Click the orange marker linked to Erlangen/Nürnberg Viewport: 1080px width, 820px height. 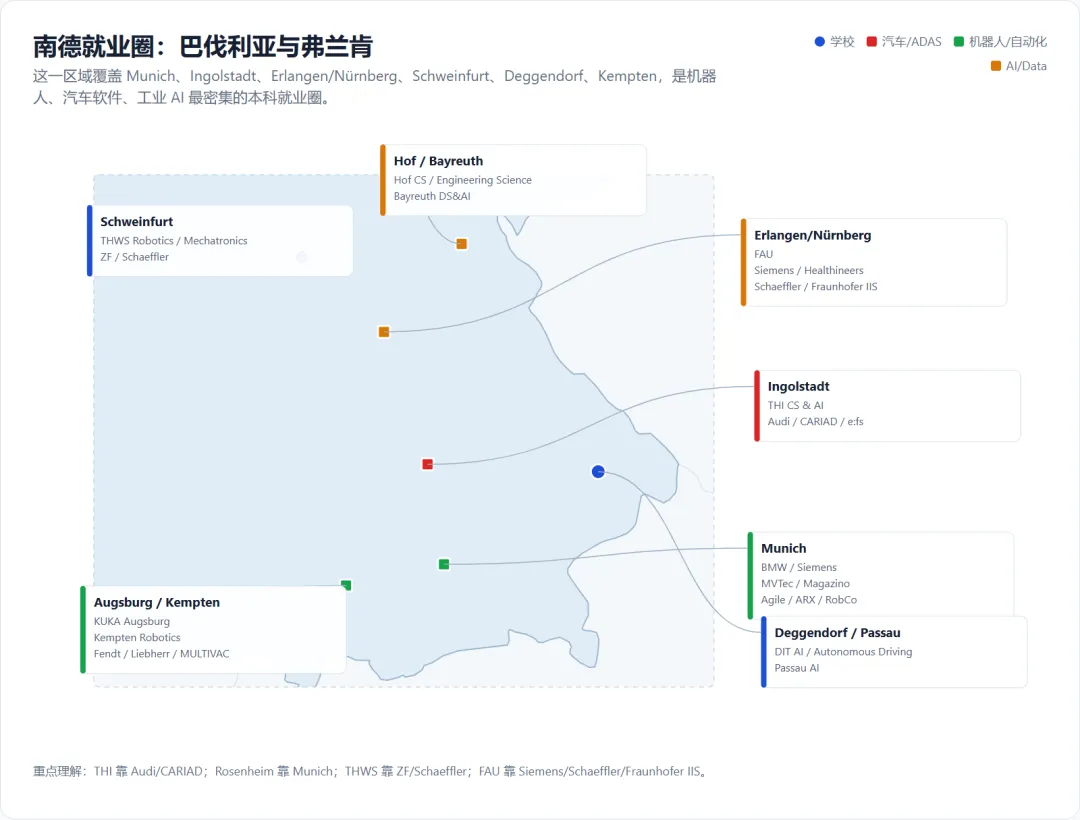[384, 332]
